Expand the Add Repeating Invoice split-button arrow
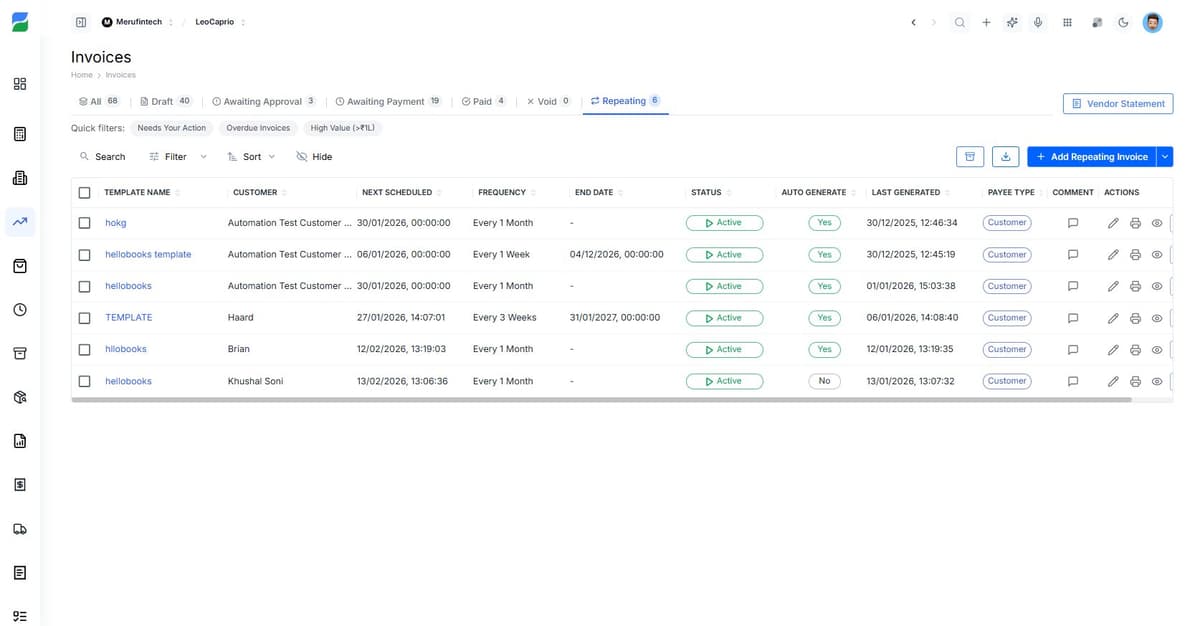Screen dimensions: 1200x626 pos(1163,156)
